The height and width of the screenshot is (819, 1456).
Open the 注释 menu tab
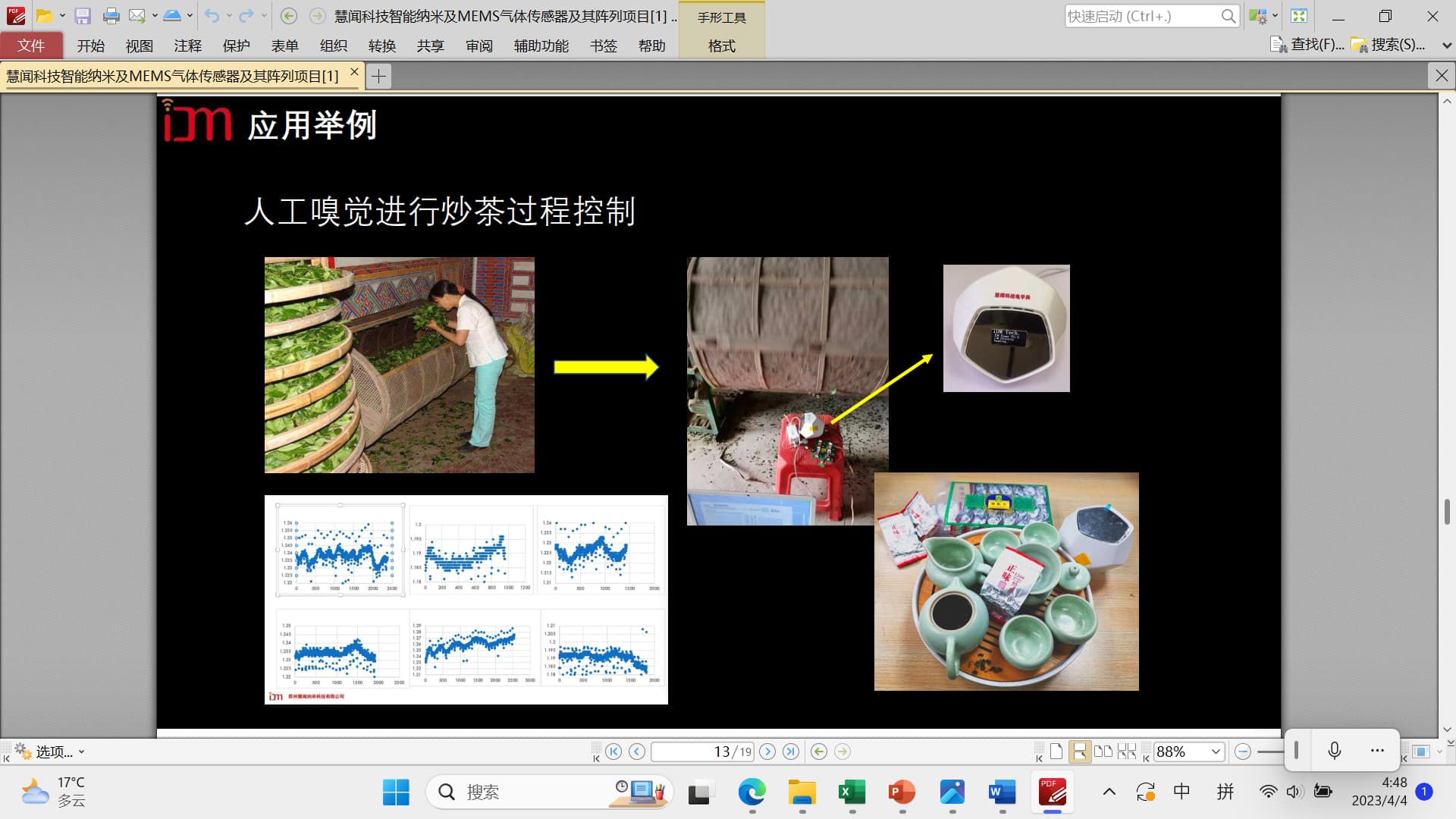click(187, 45)
